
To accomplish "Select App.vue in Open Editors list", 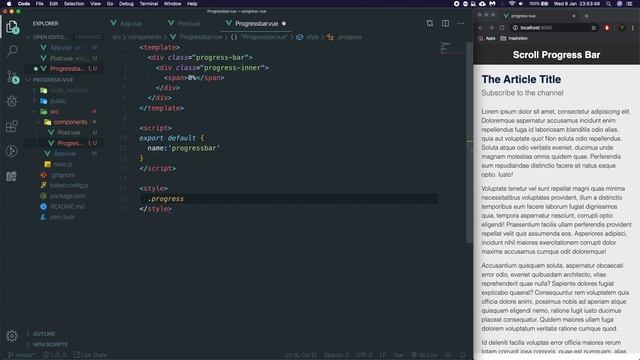I will coord(65,48).
